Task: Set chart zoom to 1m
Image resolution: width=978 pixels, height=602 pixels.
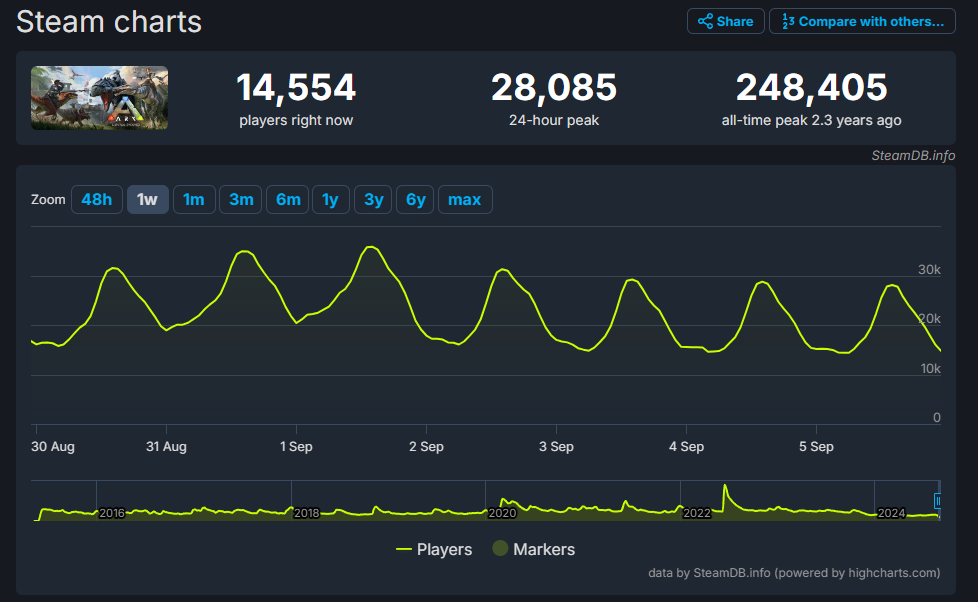Action: tap(194, 200)
